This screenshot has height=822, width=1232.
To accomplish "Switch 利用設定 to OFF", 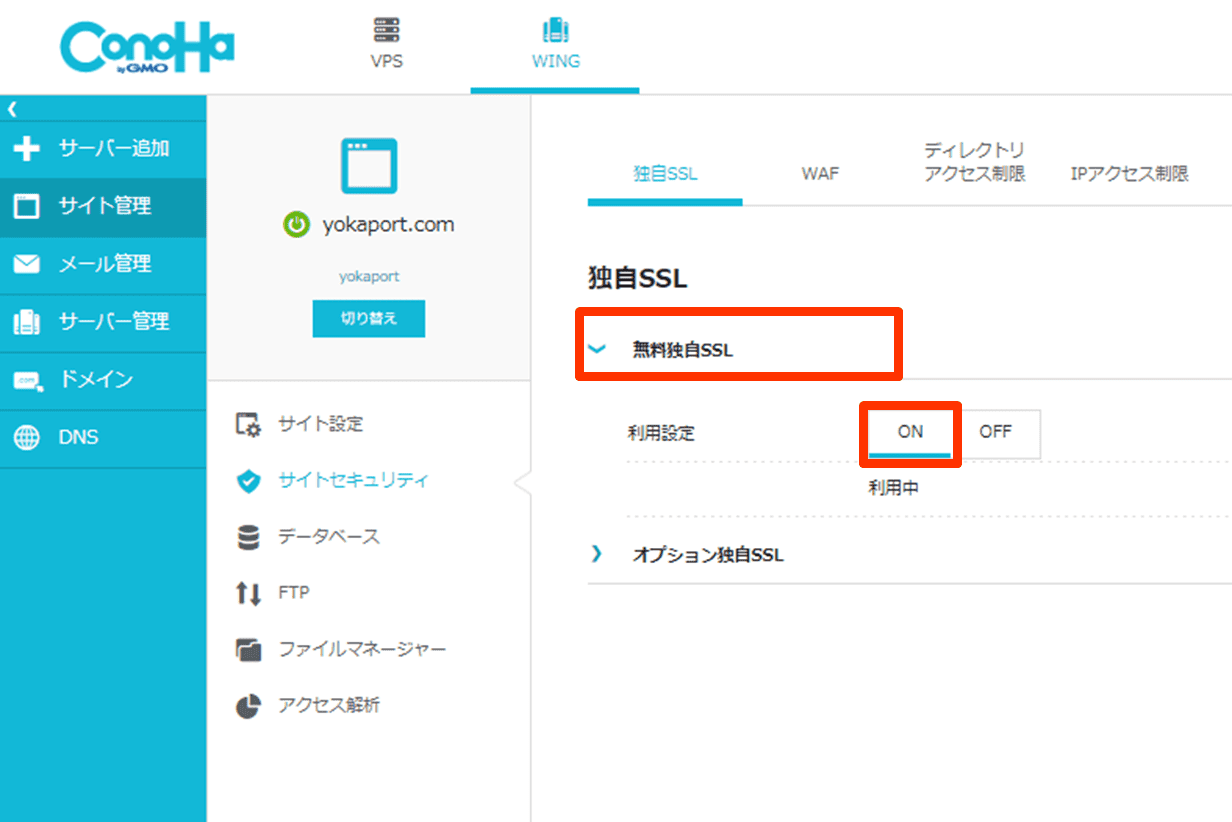I will click(995, 433).
